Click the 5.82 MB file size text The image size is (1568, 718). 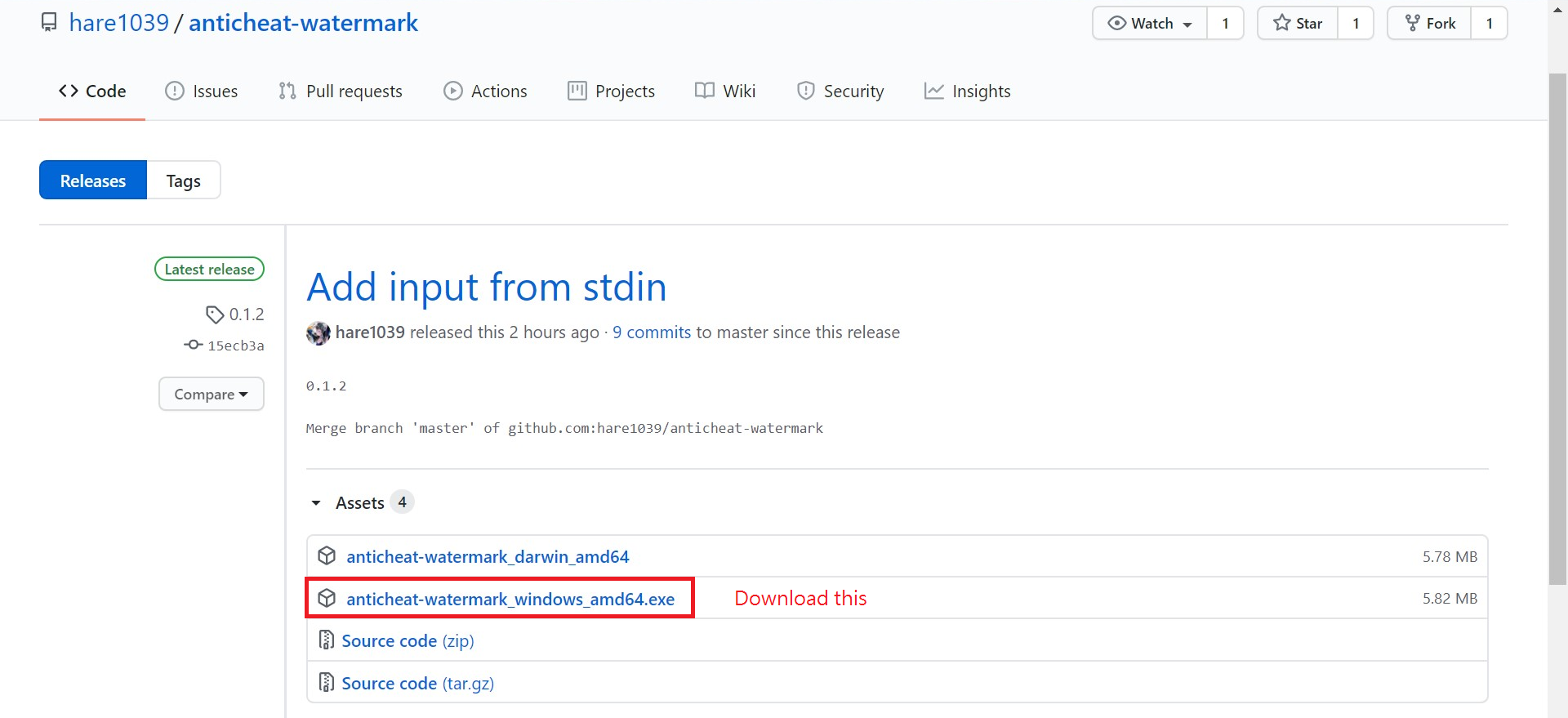point(1450,598)
